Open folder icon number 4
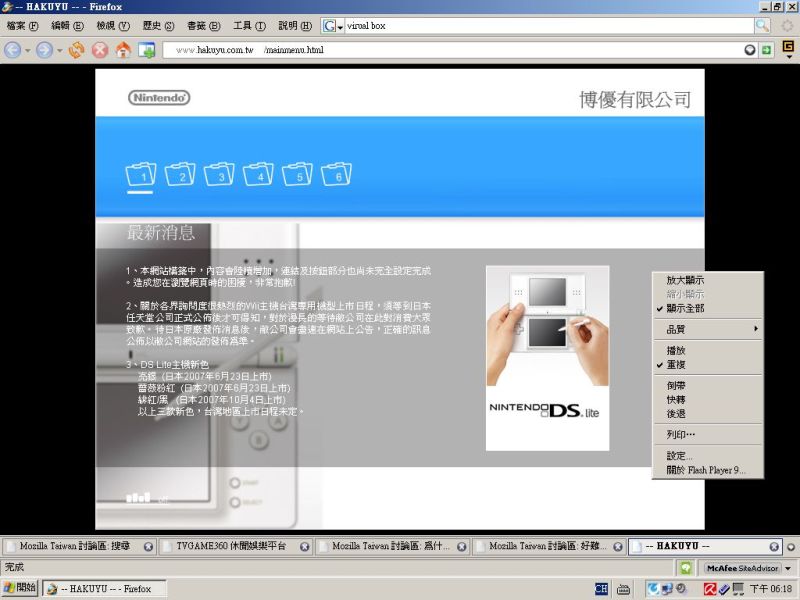The image size is (800, 600). [258, 174]
